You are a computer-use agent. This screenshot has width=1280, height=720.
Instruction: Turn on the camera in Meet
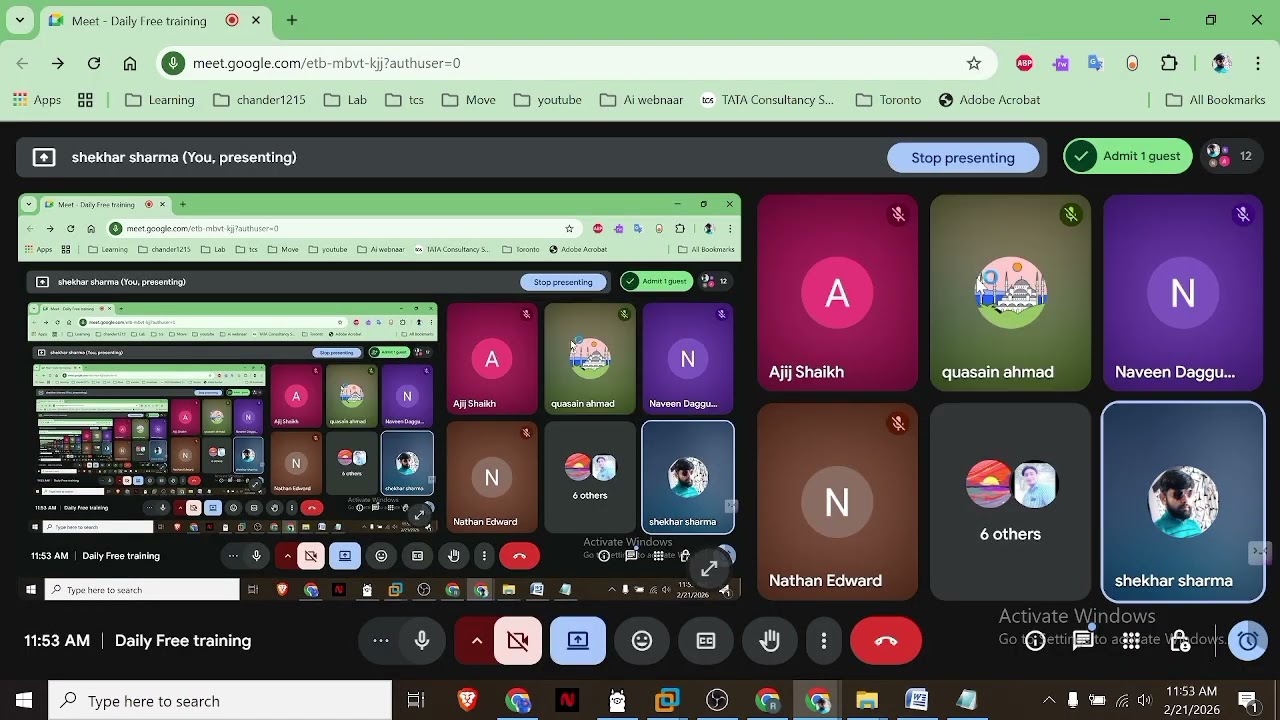pos(518,641)
